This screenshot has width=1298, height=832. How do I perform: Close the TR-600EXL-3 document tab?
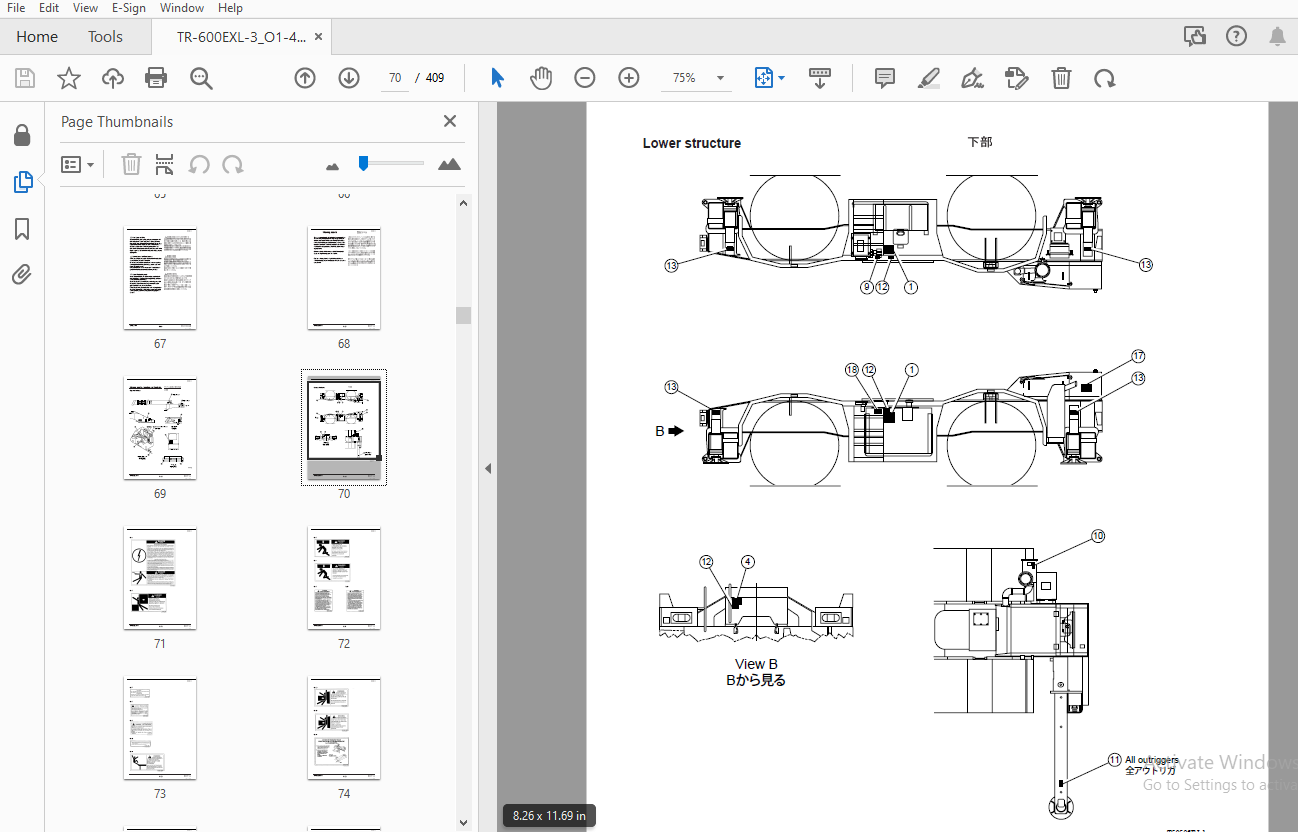(x=318, y=37)
